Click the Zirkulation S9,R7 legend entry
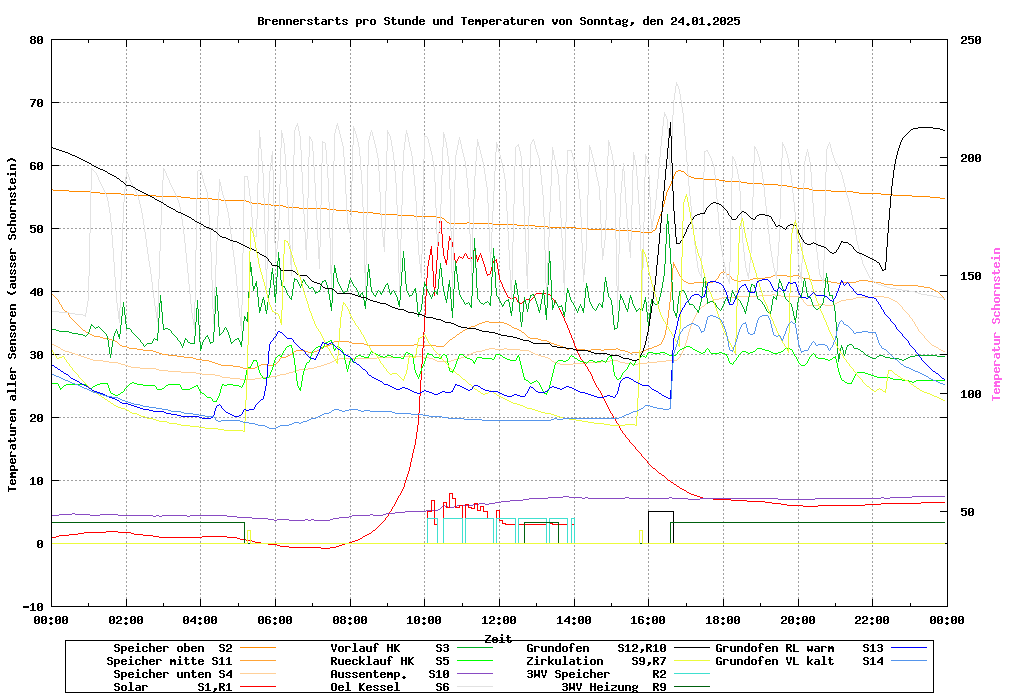The width and height of the screenshot is (1024, 700). coord(596,661)
